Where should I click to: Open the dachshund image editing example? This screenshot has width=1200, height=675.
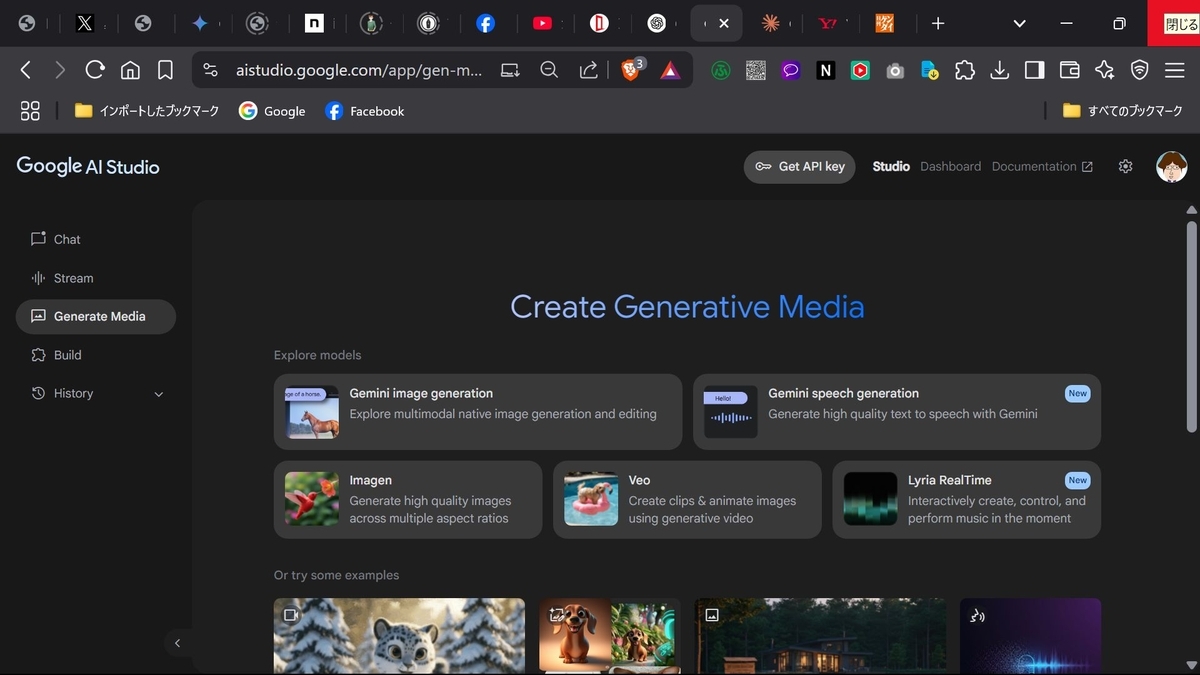pyautogui.click(x=610, y=636)
